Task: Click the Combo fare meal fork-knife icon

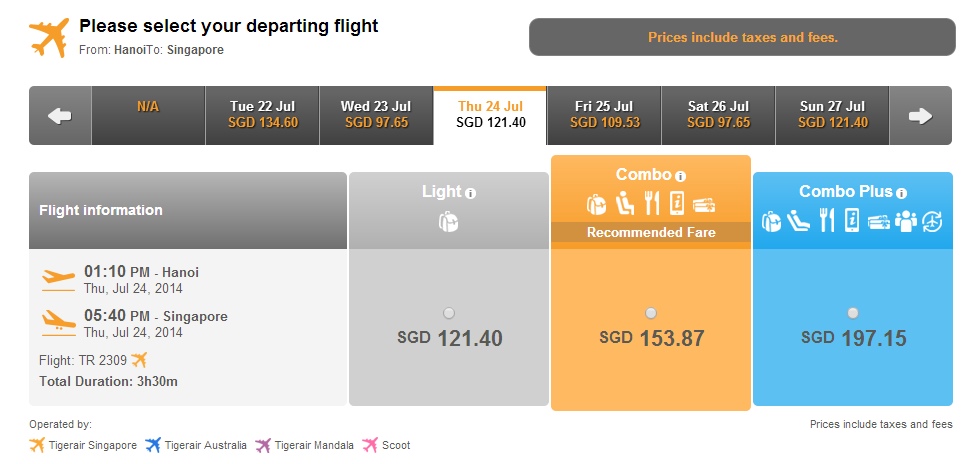Action: [652, 203]
